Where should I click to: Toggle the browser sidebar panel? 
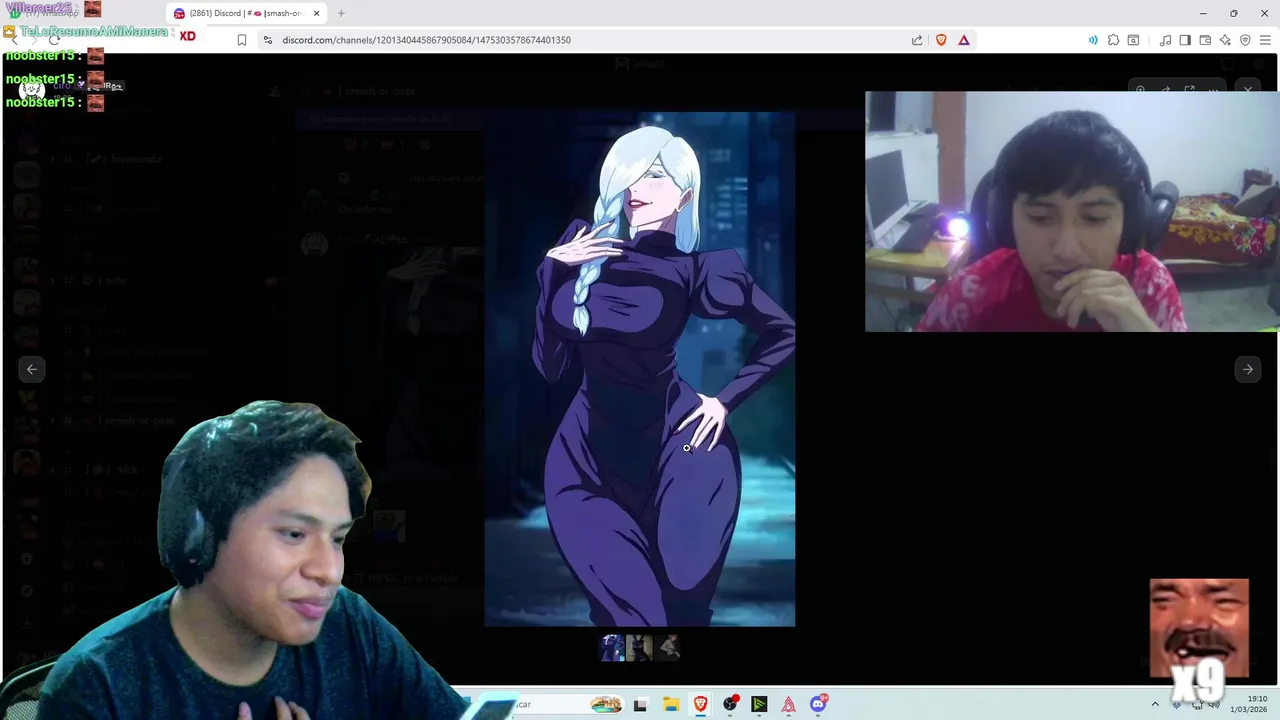pyautogui.click(x=1185, y=40)
